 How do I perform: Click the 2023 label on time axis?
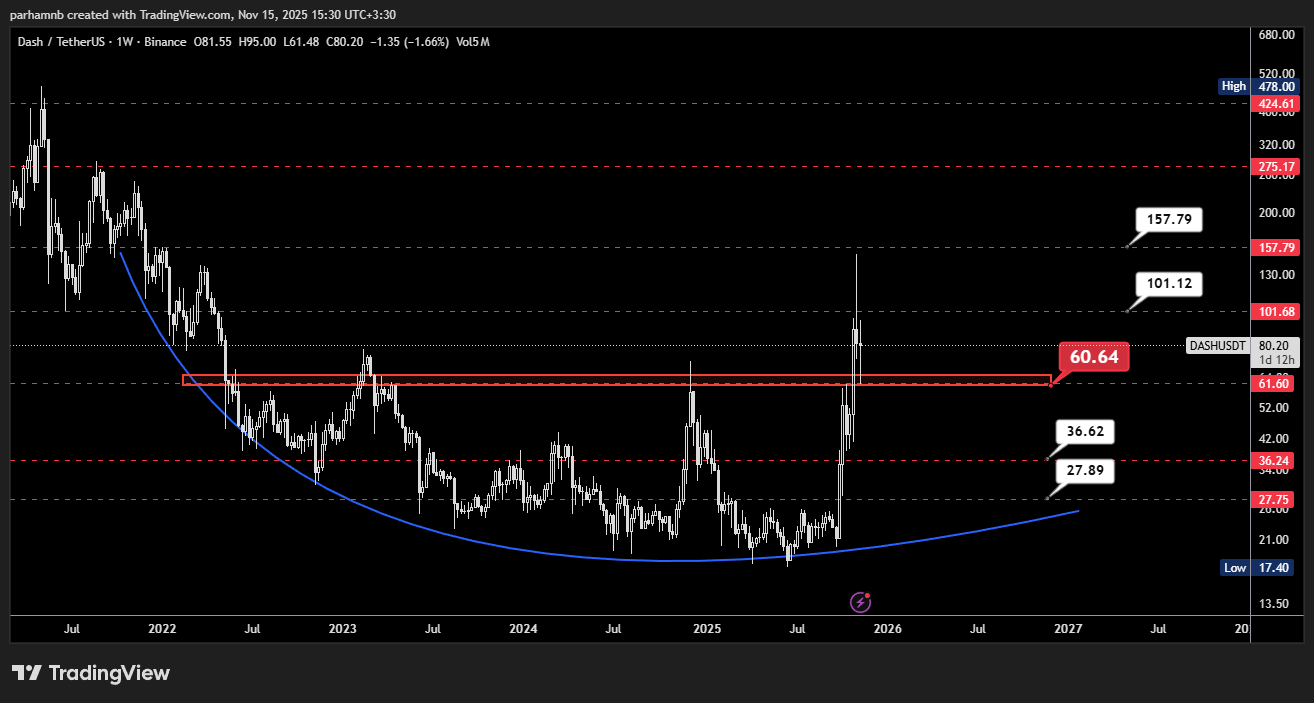(x=342, y=629)
